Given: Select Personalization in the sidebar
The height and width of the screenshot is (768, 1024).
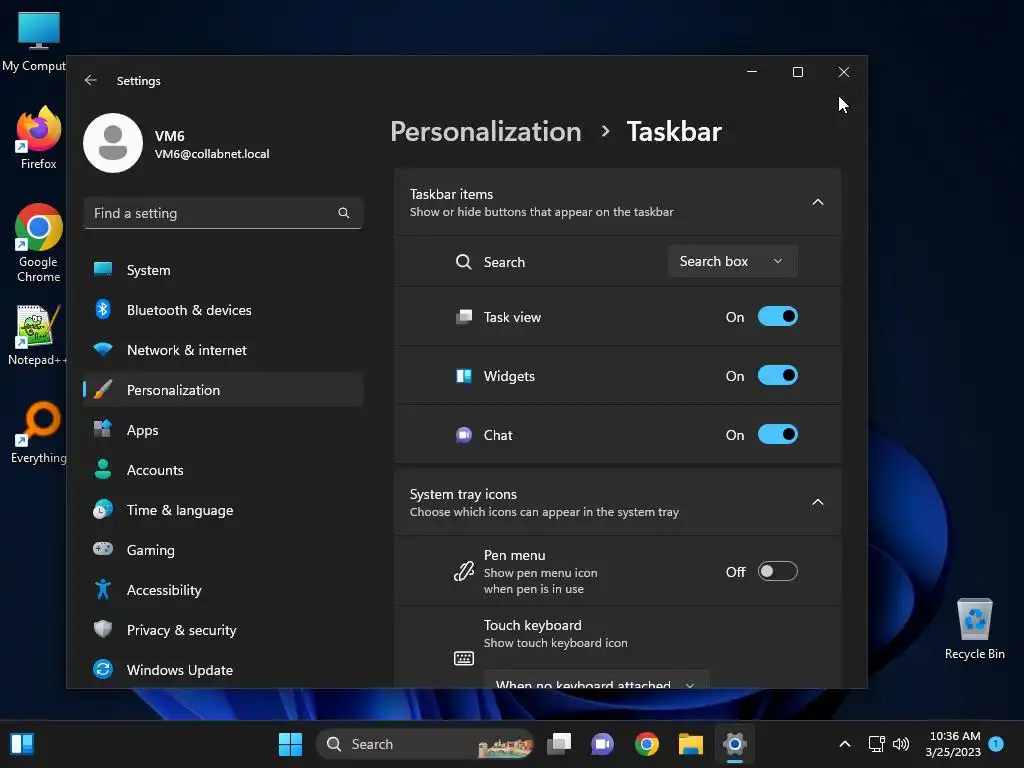Looking at the screenshot, I should (x=223, y=390).
